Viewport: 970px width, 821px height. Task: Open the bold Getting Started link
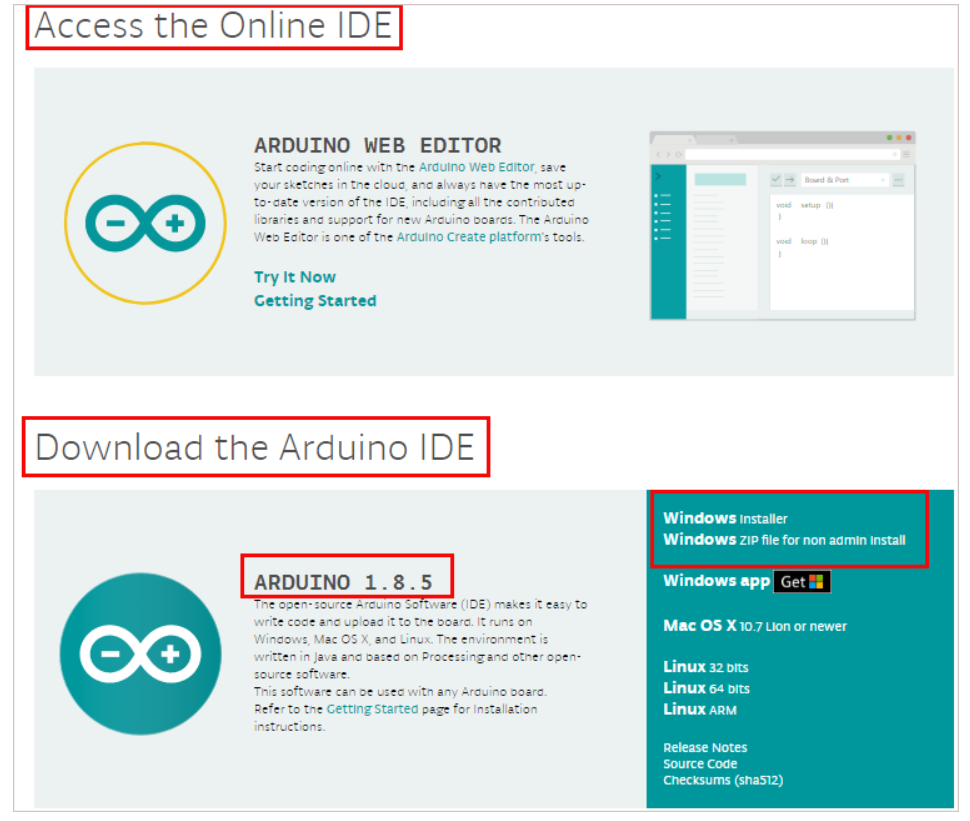pyautogui.click(x=315, y=301)
